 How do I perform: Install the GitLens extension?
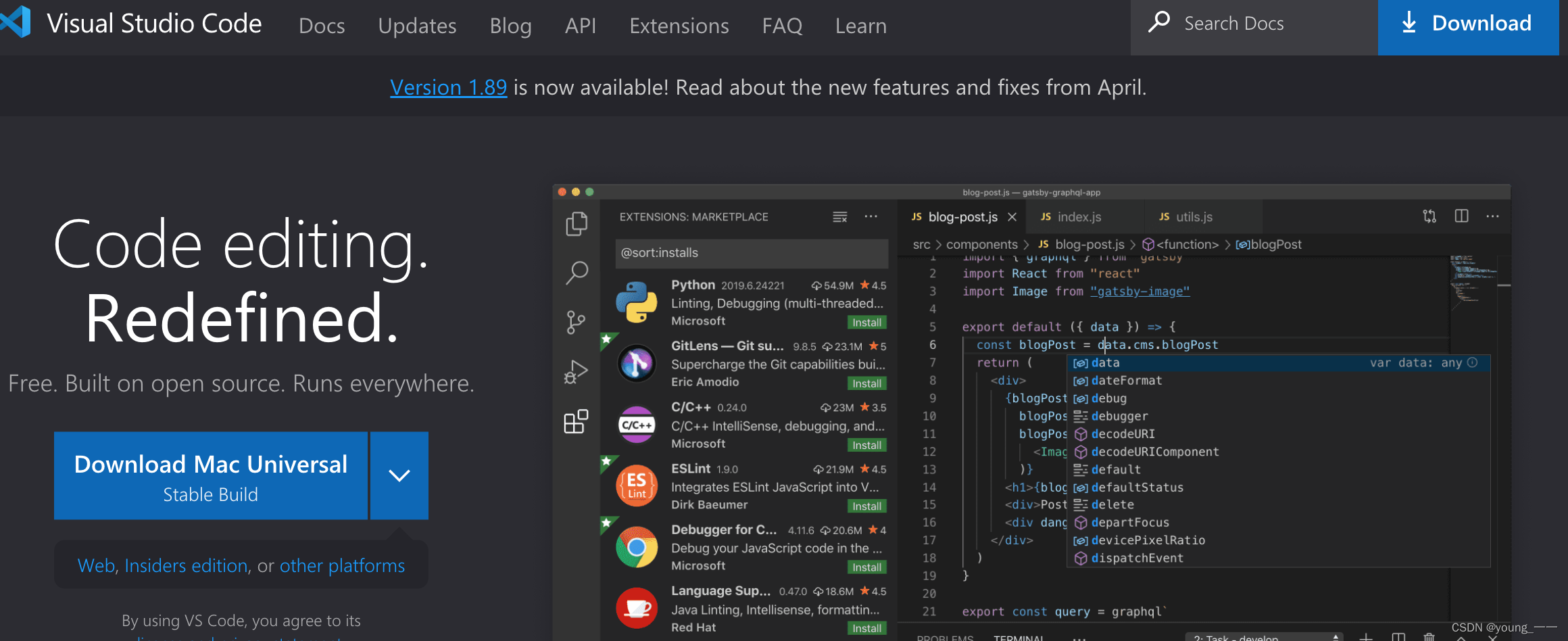tap(866, 383)
